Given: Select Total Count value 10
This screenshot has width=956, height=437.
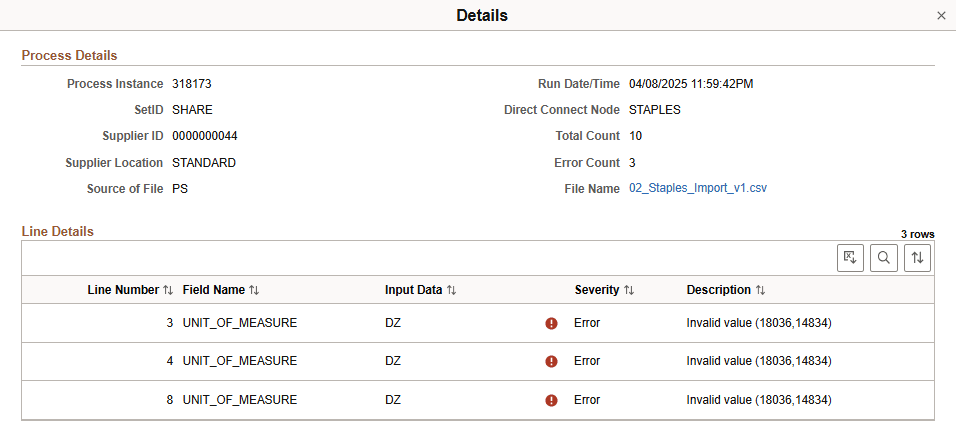Looking at the screenshot, I should point(635,137).
